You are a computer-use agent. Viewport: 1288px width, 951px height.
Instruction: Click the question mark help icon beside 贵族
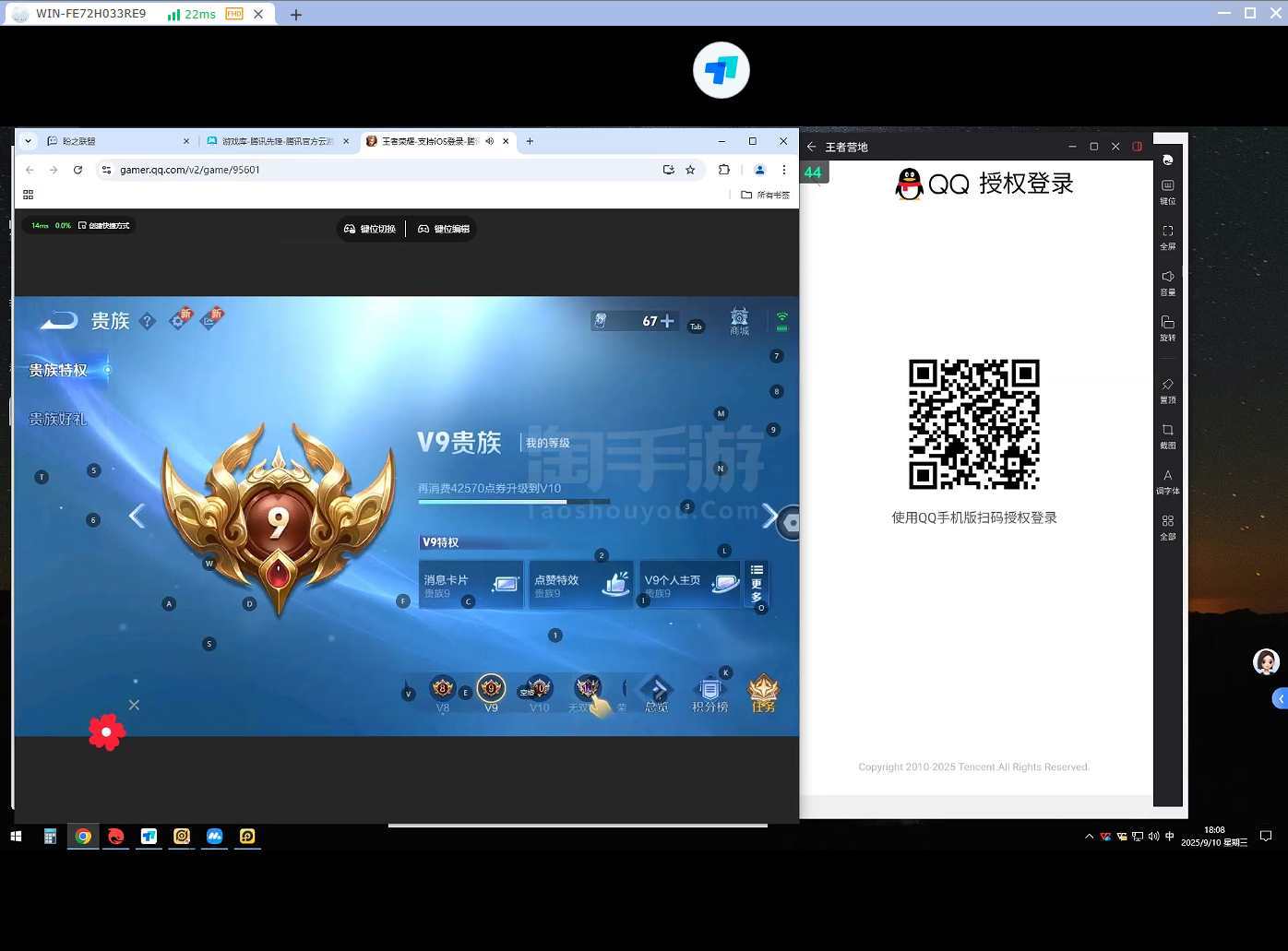point(148,321)
